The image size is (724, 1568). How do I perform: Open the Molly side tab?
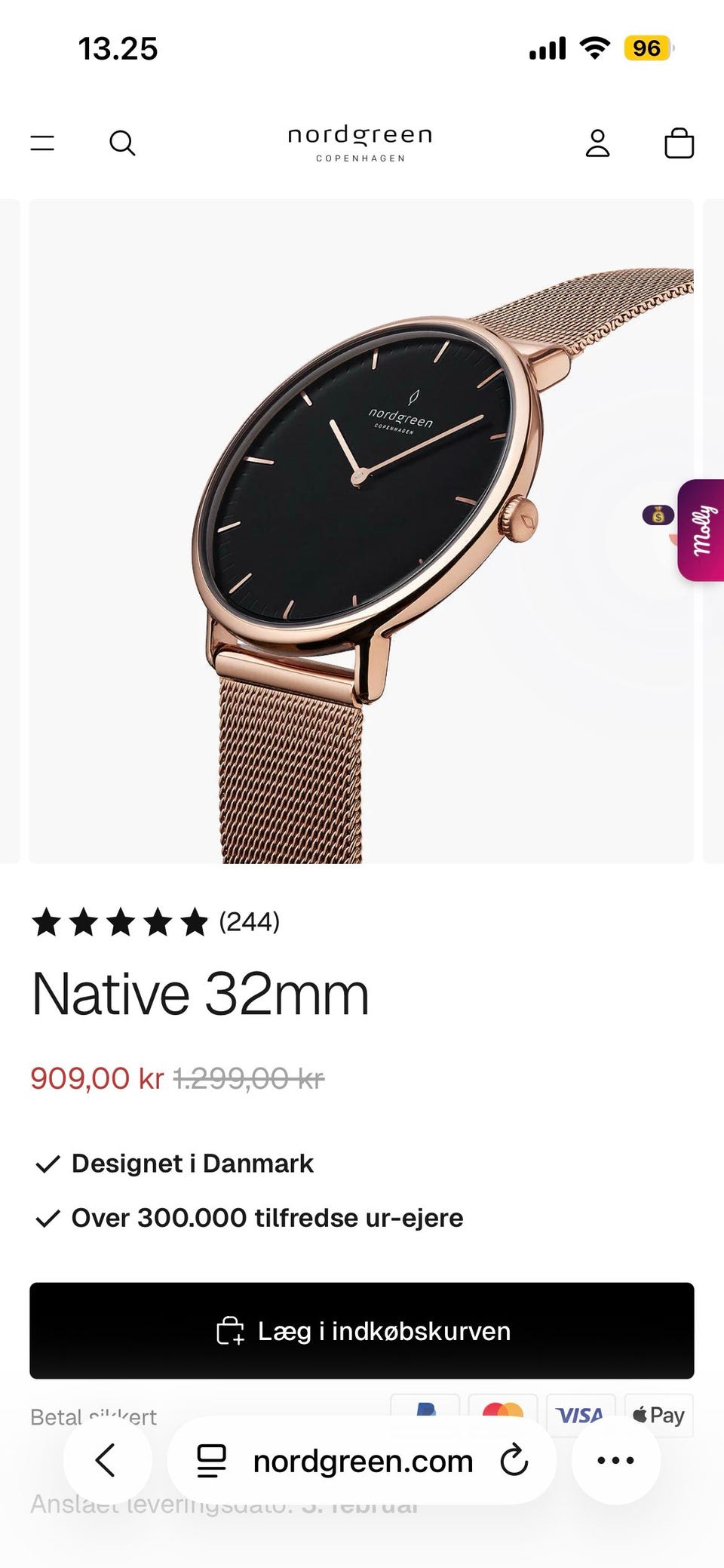click(x=701, y=530)
